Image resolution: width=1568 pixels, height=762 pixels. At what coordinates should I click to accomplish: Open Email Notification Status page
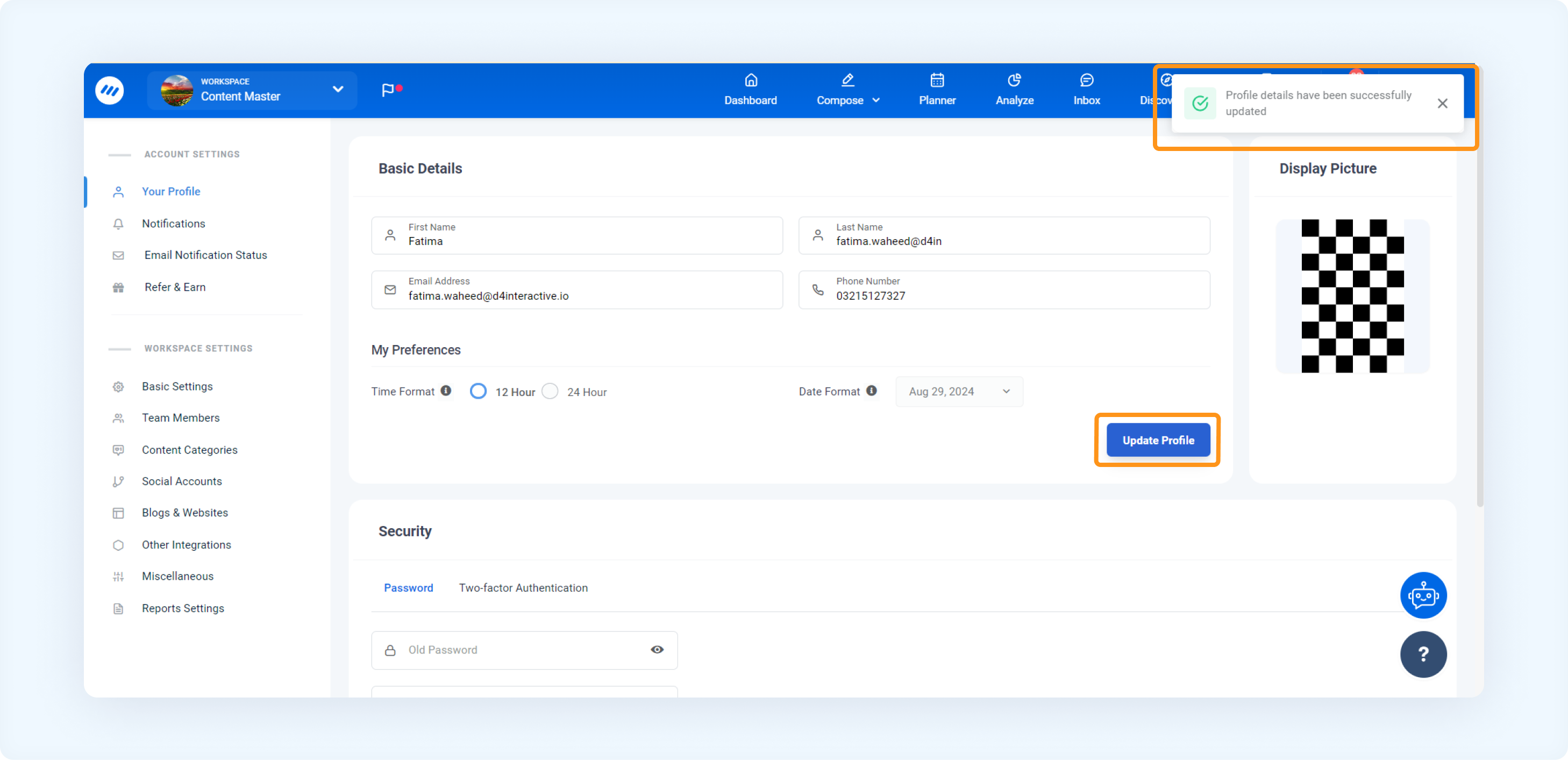tap(206, 256)
